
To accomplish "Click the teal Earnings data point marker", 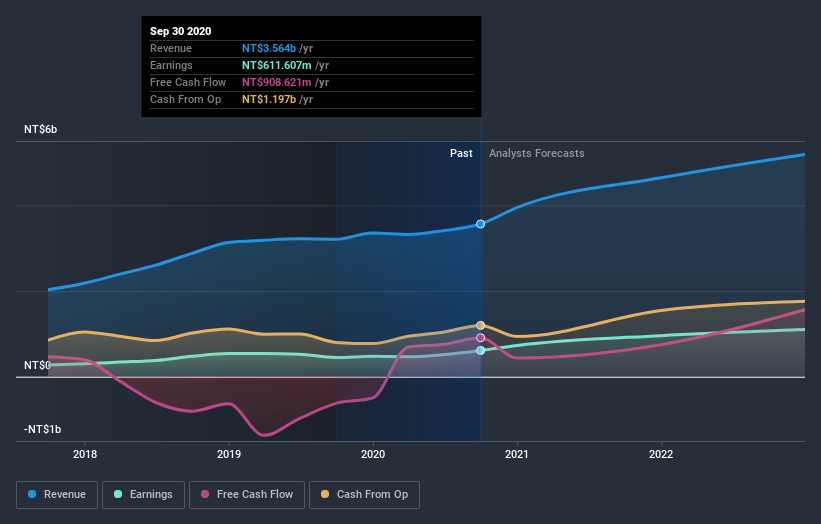I will coord(480,350).
